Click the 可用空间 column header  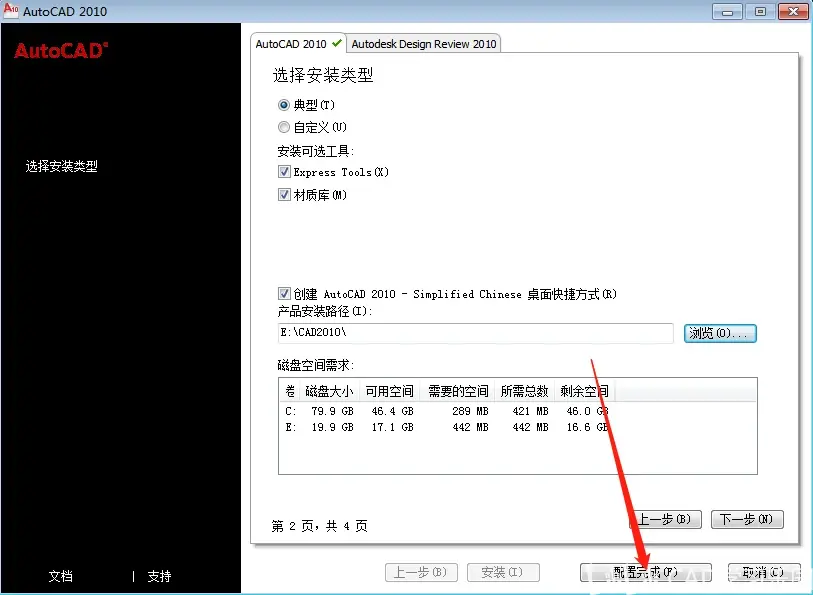coord(389,391)
